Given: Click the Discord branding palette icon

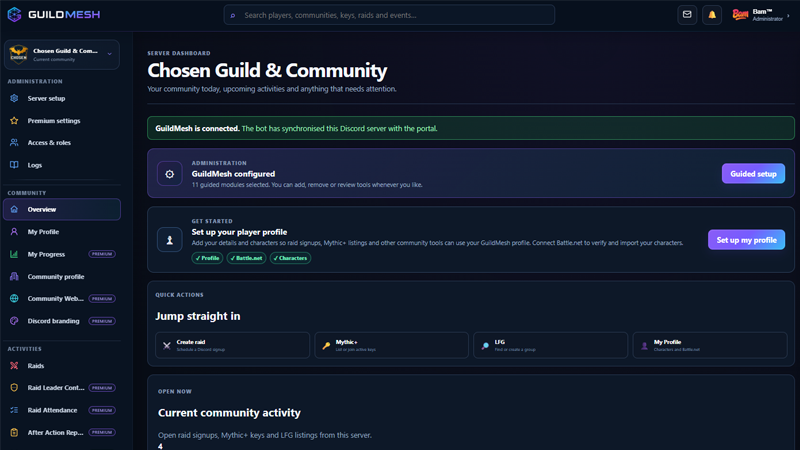Looking at the screenshot, I should pyautogui.click(x=14, y=321).
